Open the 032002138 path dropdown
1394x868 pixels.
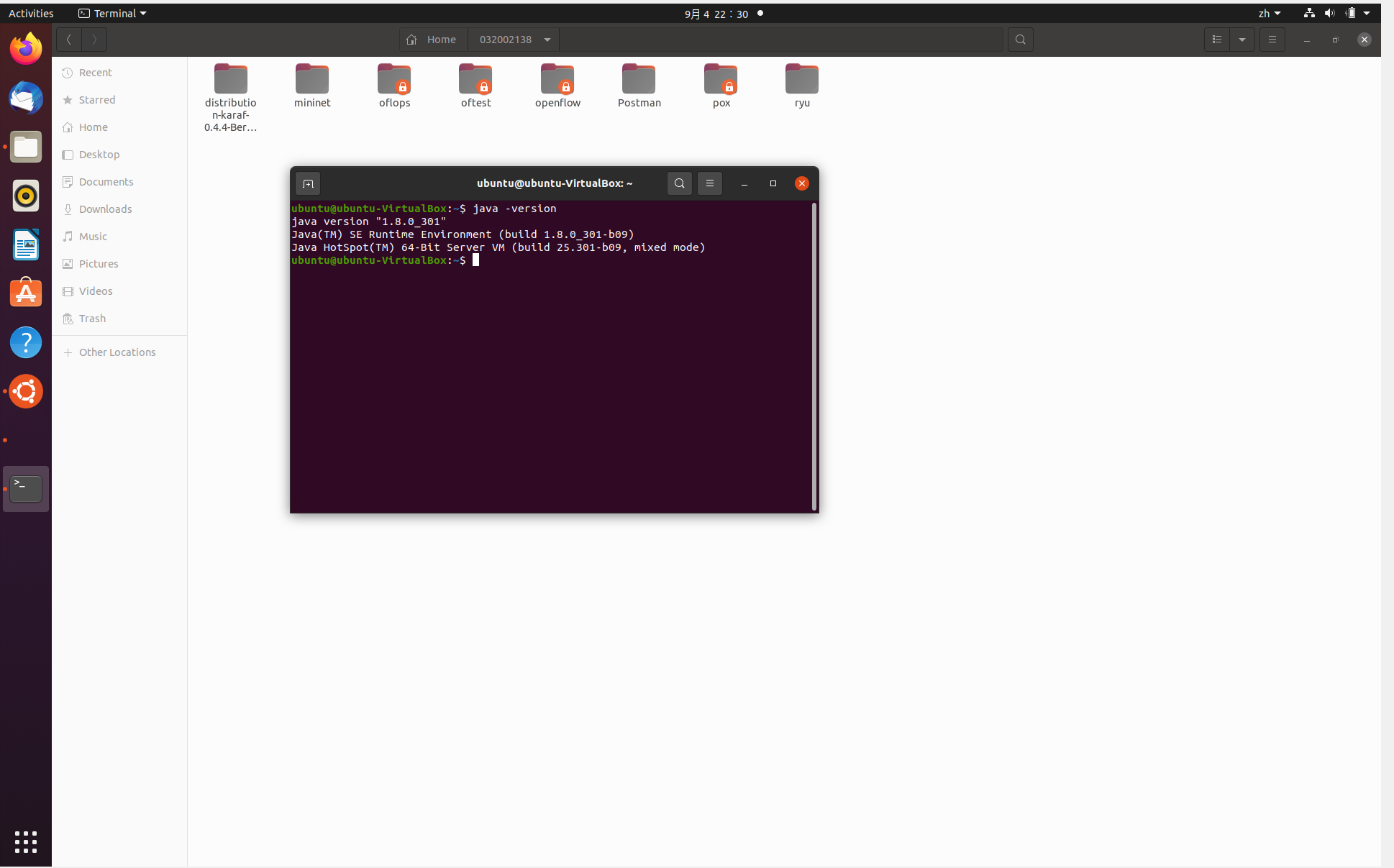point(547,40)
